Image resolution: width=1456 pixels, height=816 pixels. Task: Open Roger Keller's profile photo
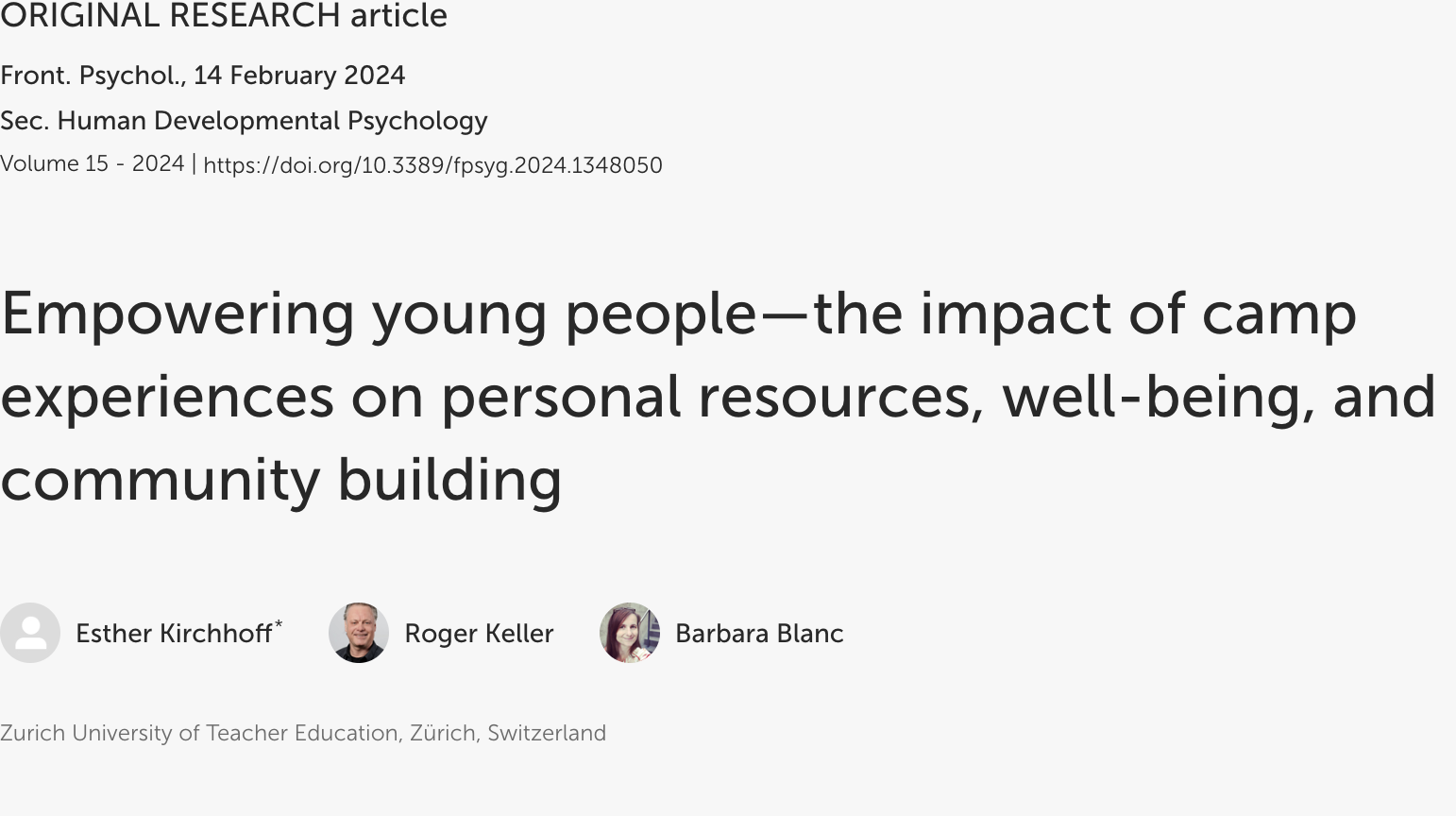359,633
